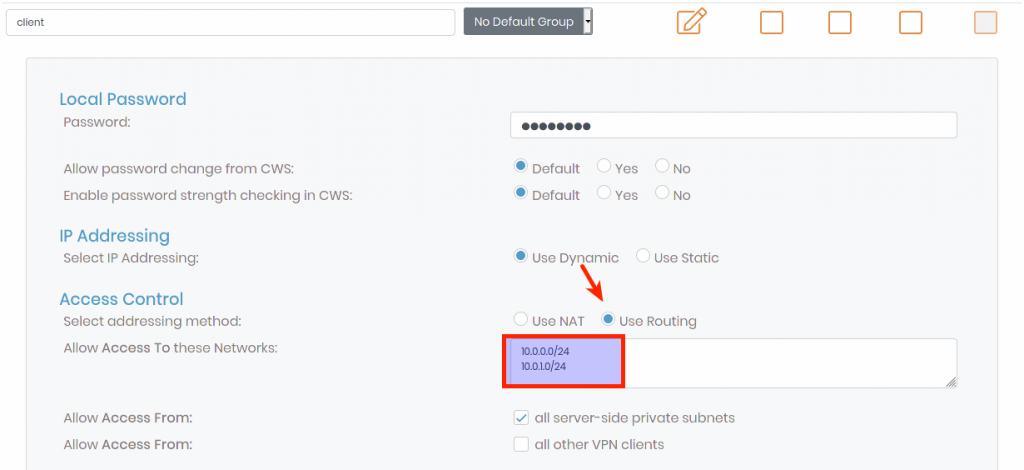Viewport: 1024px width, 470px height.
Task: Click the pencil edit icon for user client
Action: (691, 21)
